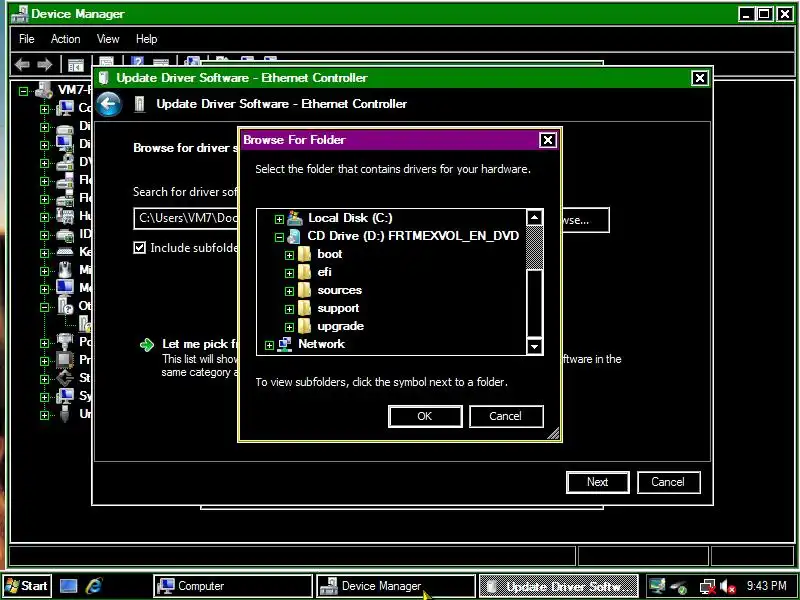Open the View menu
The height and width of the screenshot is (600, 800).
tap(108, 39)
